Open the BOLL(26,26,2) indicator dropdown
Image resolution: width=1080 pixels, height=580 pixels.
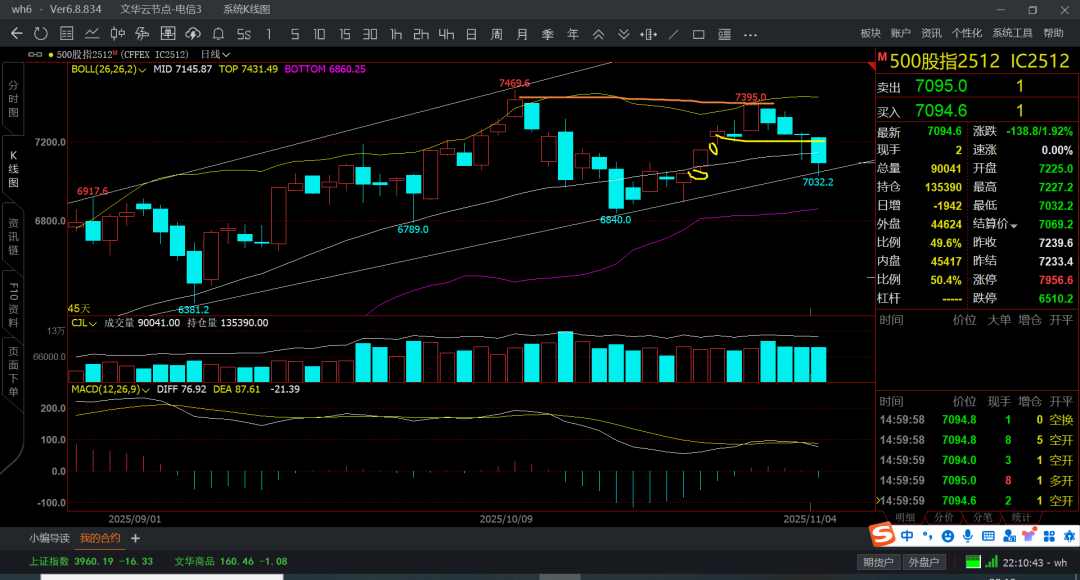click(143, 70)
